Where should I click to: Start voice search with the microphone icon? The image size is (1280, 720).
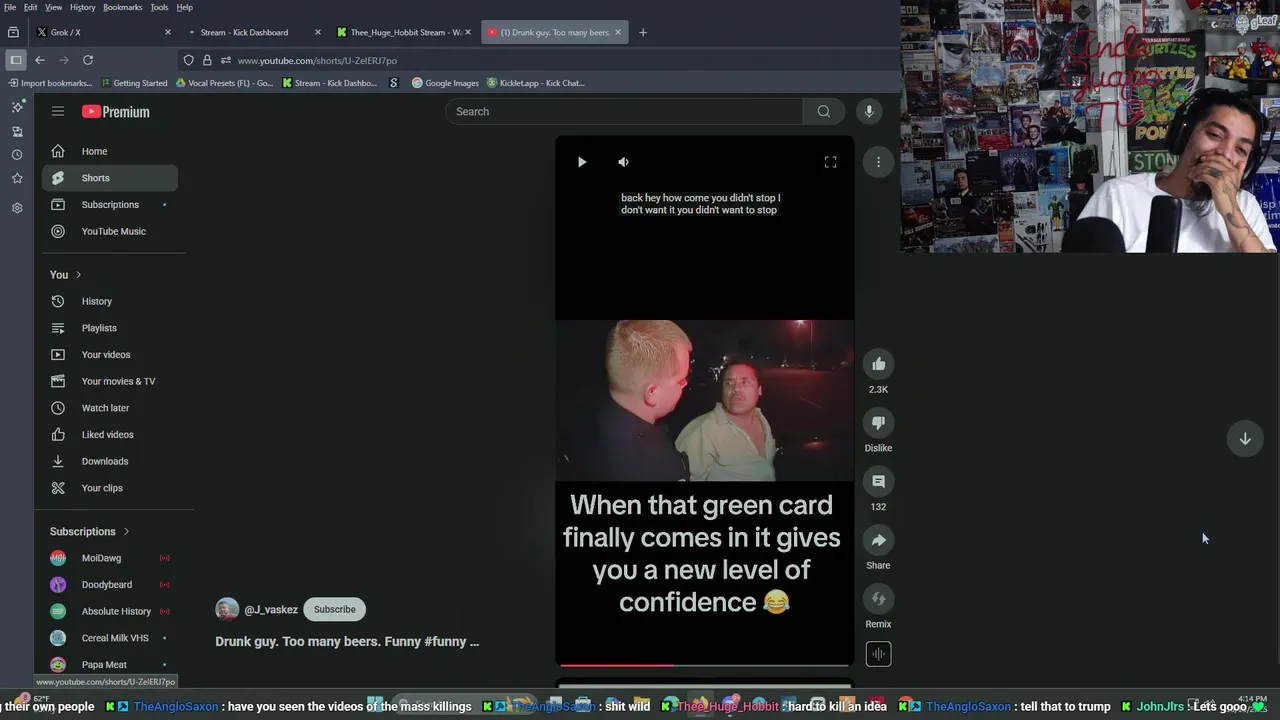869,111
